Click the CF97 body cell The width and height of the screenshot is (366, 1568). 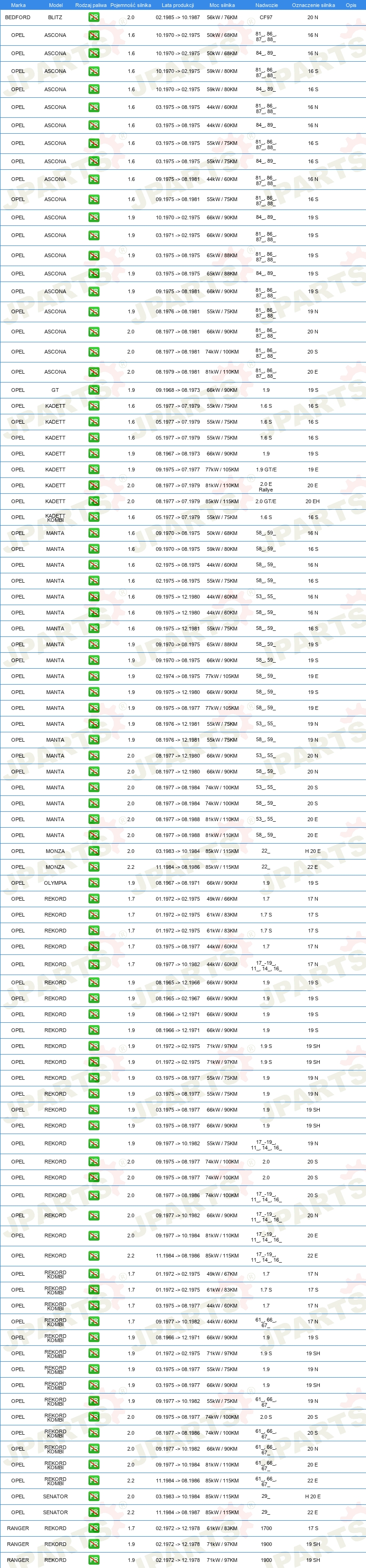(266, 18)
